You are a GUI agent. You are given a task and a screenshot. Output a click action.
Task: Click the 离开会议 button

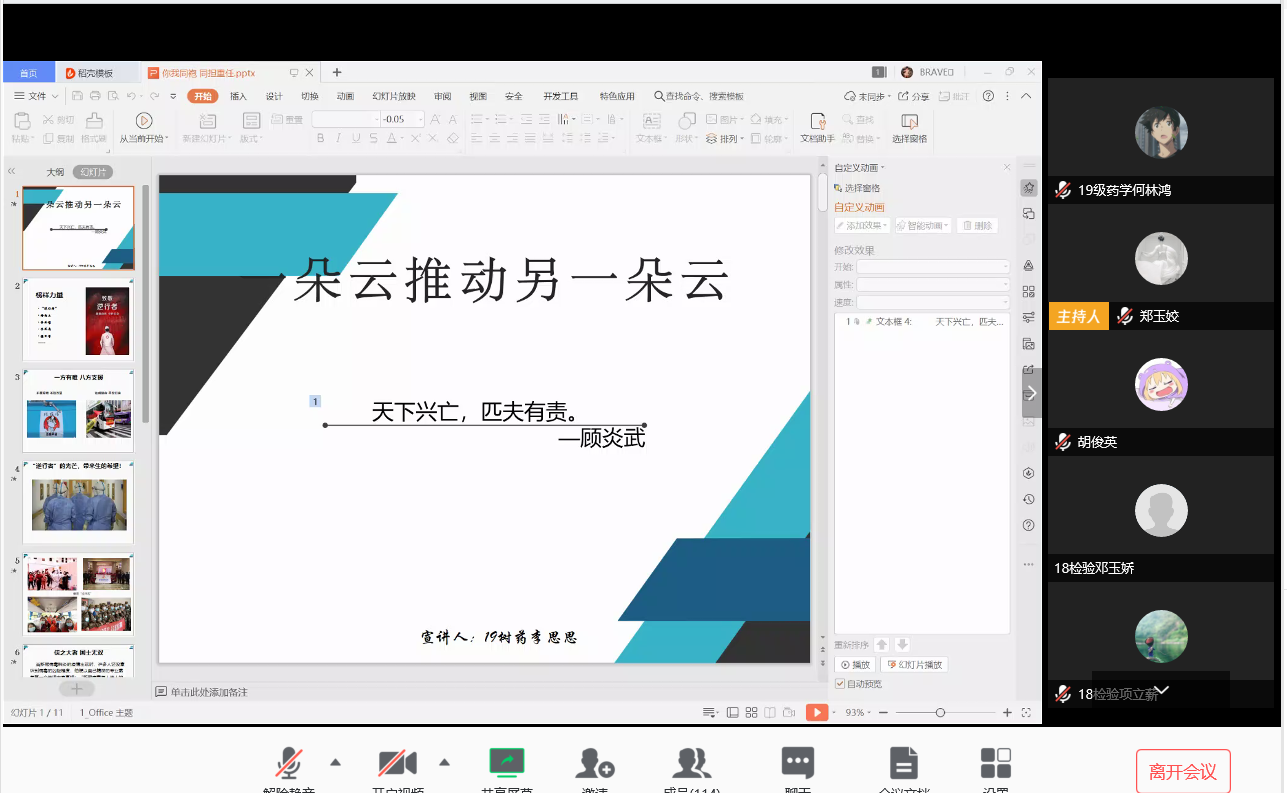1182,771
